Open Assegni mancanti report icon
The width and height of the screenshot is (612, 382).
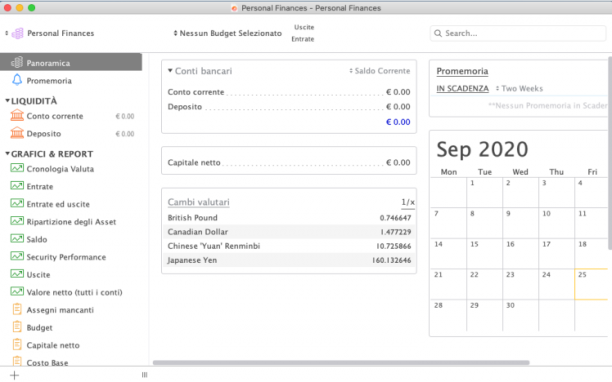17,309
